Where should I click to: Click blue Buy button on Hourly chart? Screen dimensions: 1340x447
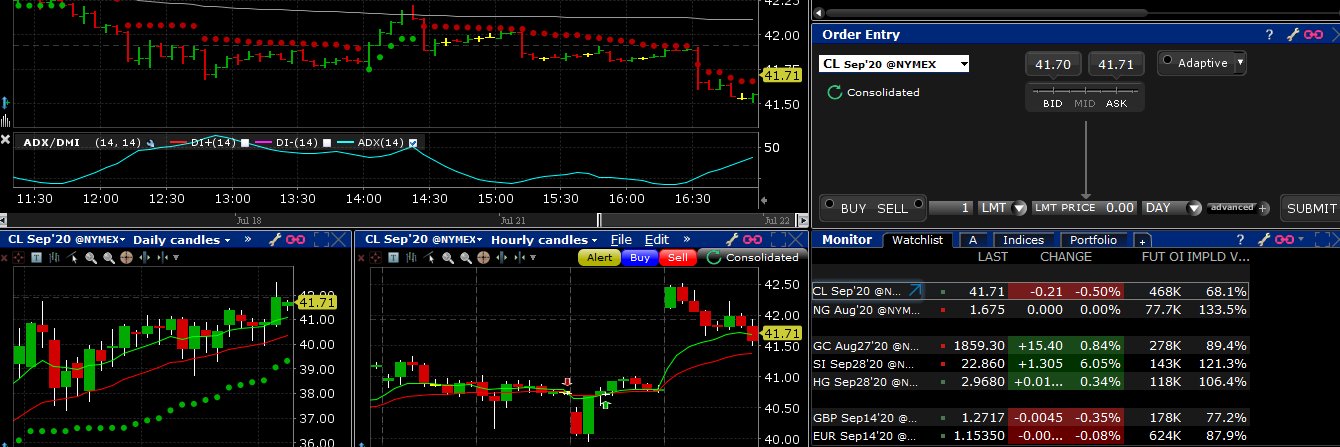640,257
